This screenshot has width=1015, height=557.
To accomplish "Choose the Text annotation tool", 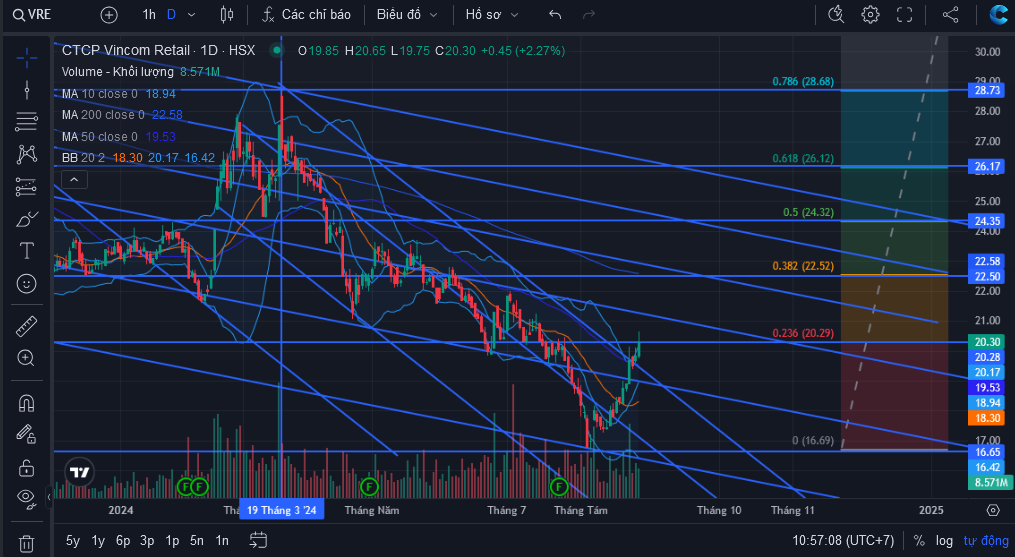I will 27,251.
